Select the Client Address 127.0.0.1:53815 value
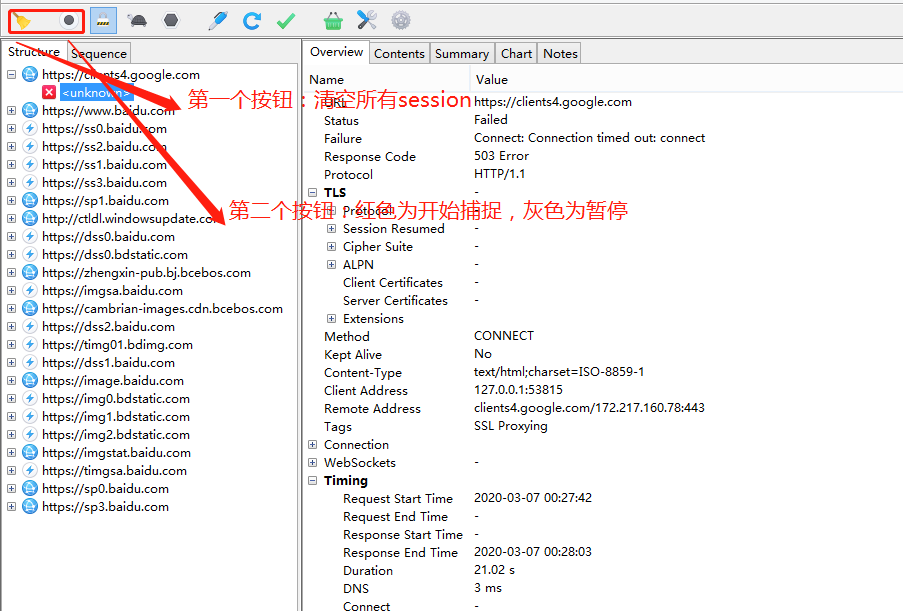Image resolution: width=903 pixels, height=611 pixels. click(x=518, y=390)
